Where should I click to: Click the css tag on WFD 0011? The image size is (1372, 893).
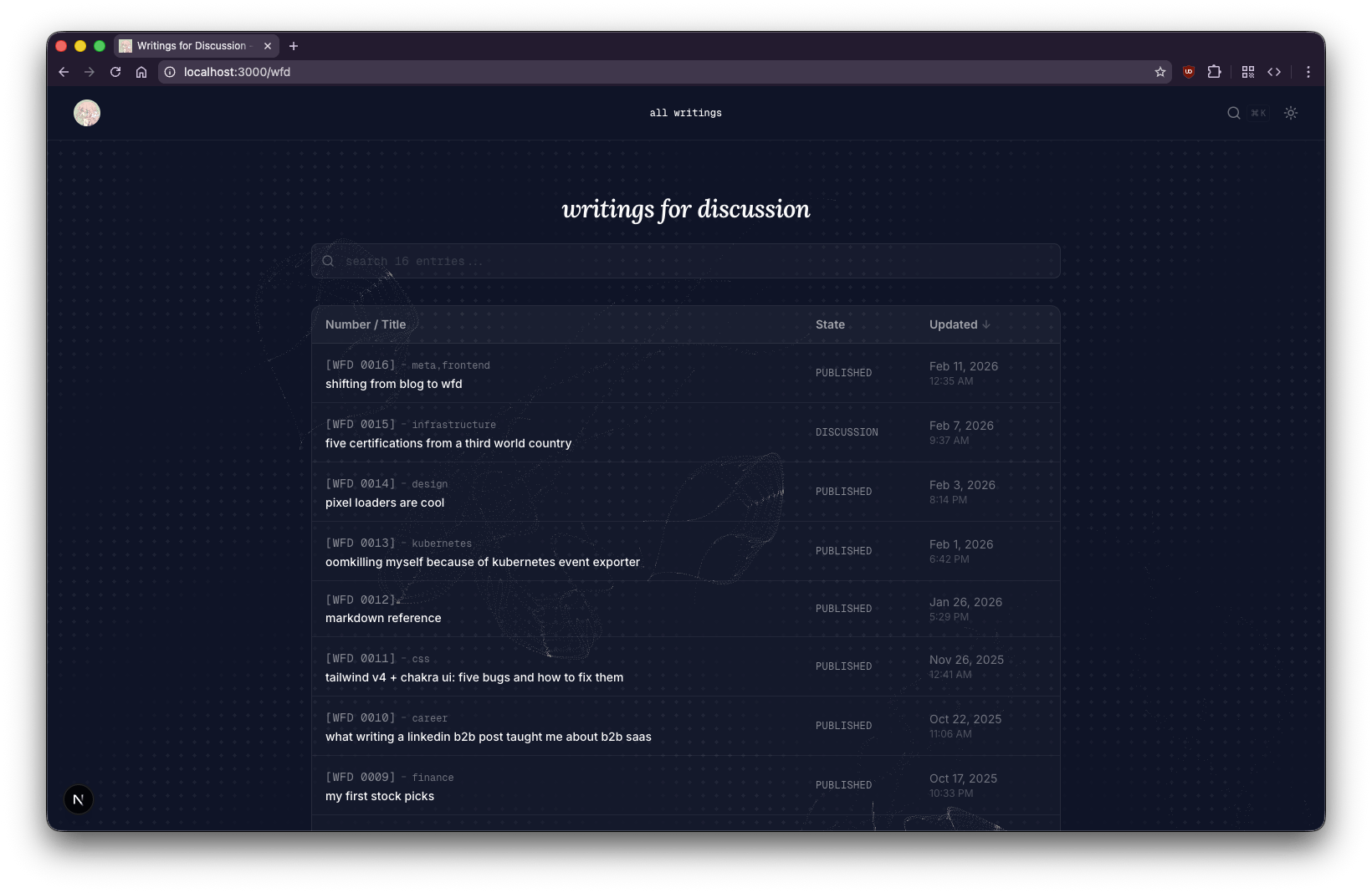(x=421, y=659)
